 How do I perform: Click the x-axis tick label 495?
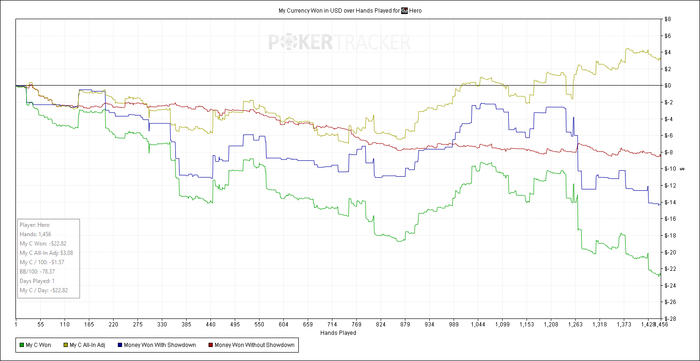[x=236, y=325]
